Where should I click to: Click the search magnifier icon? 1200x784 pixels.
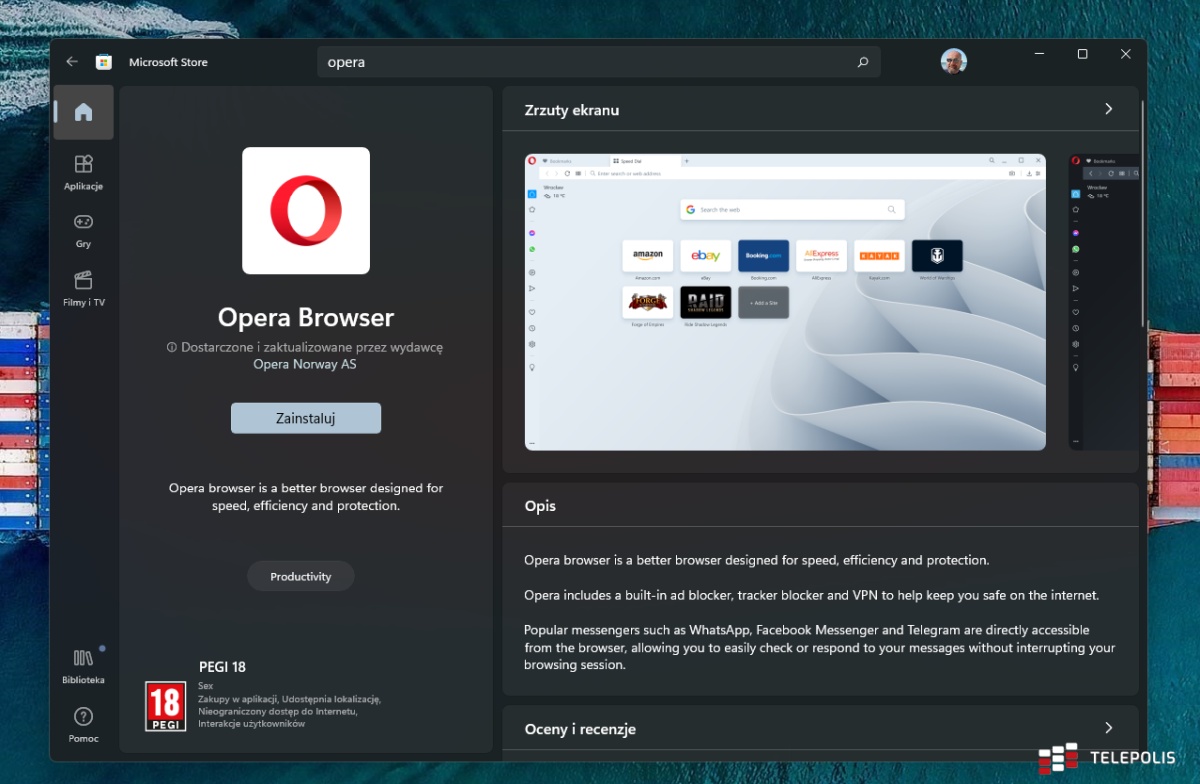coord(862,62)
